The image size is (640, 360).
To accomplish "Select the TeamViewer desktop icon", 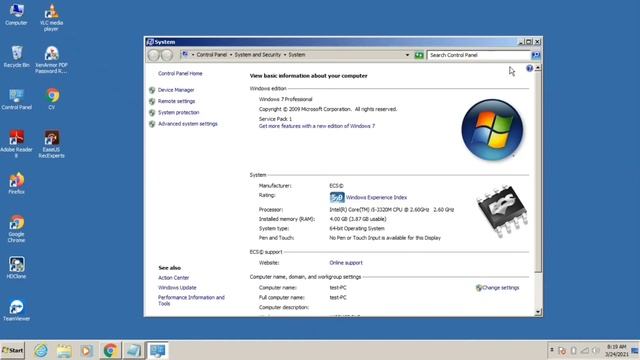I will [x=16, y=310].
